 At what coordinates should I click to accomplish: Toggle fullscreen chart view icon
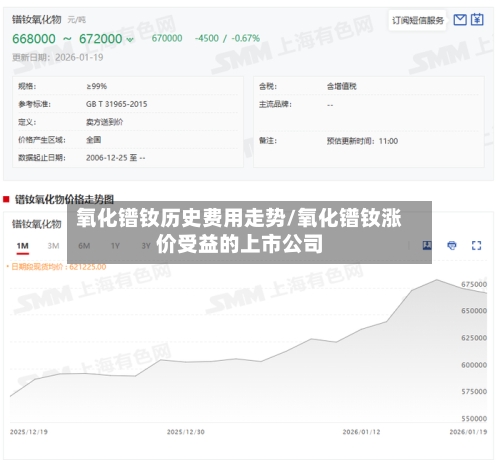[x=476, y=246]
